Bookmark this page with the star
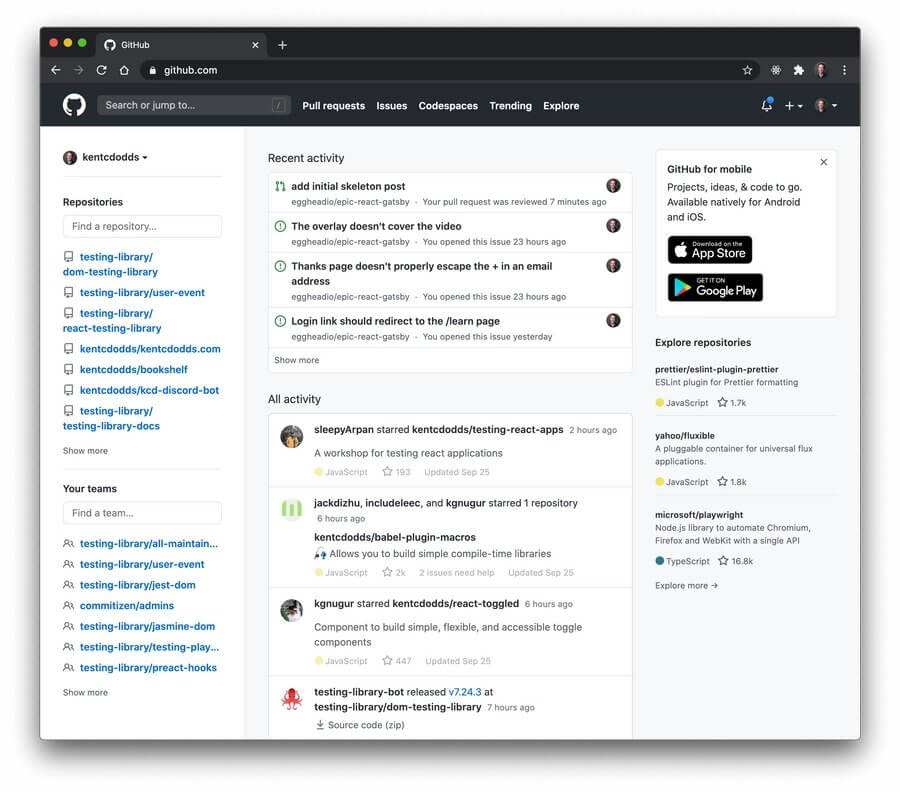This screenshot has height=792, width=900. click(x=747, y=70)
